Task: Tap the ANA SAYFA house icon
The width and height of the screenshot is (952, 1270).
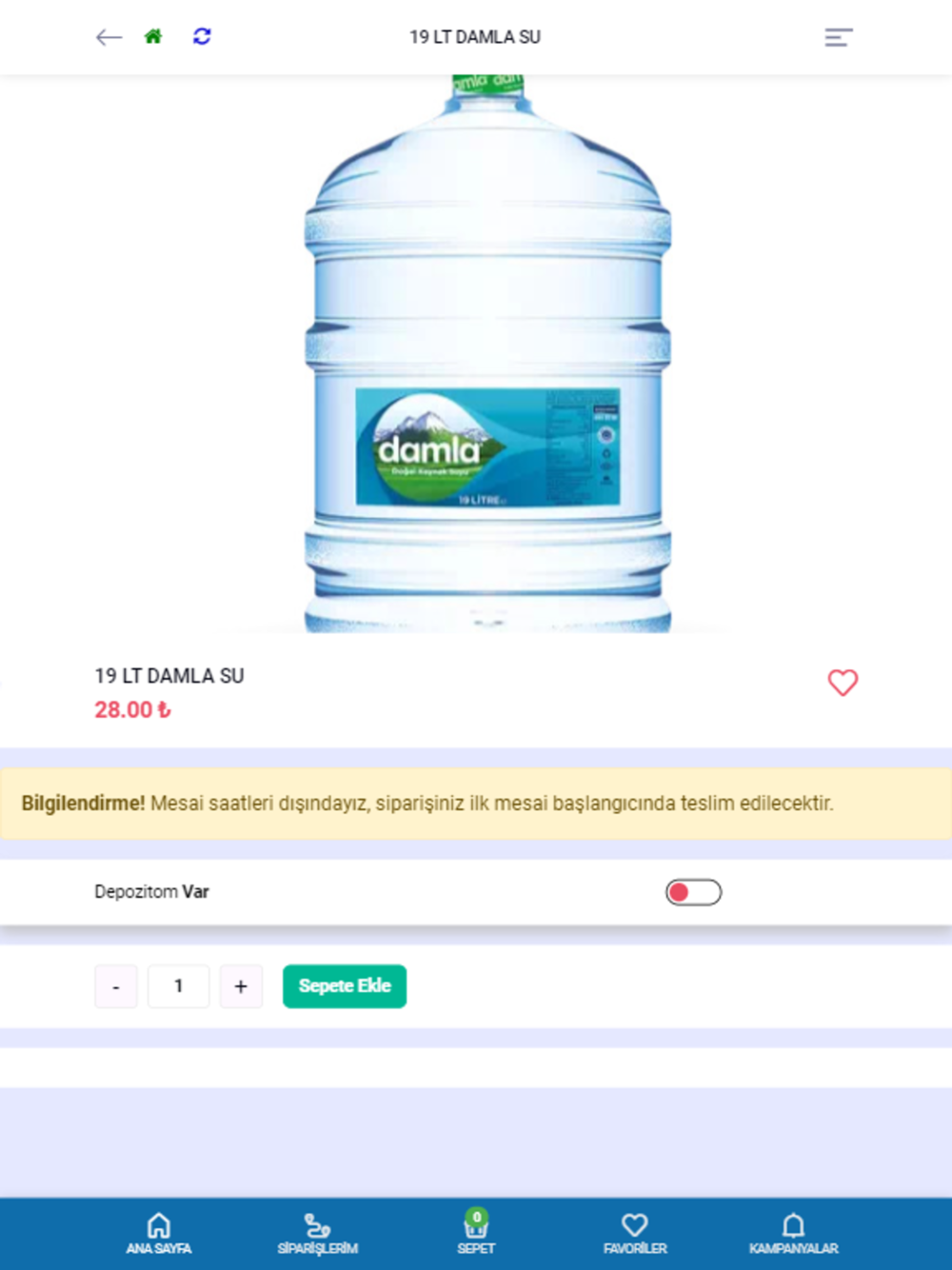Action: pos(159,1225)
